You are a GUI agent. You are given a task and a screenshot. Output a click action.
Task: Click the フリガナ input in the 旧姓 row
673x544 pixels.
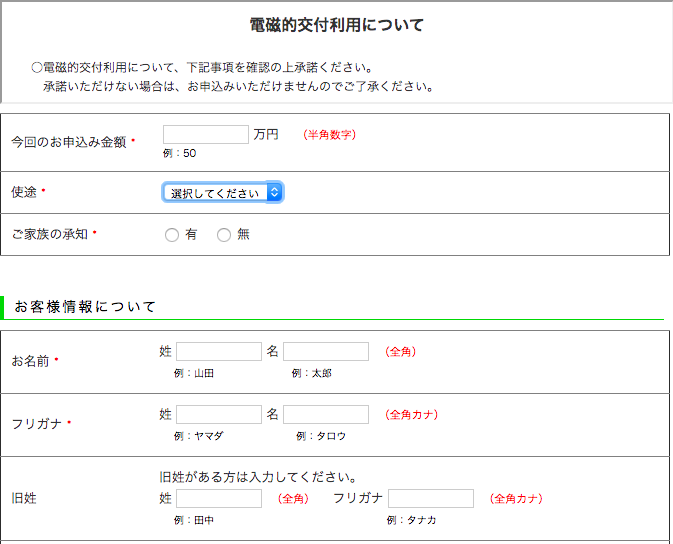[431, 499]
